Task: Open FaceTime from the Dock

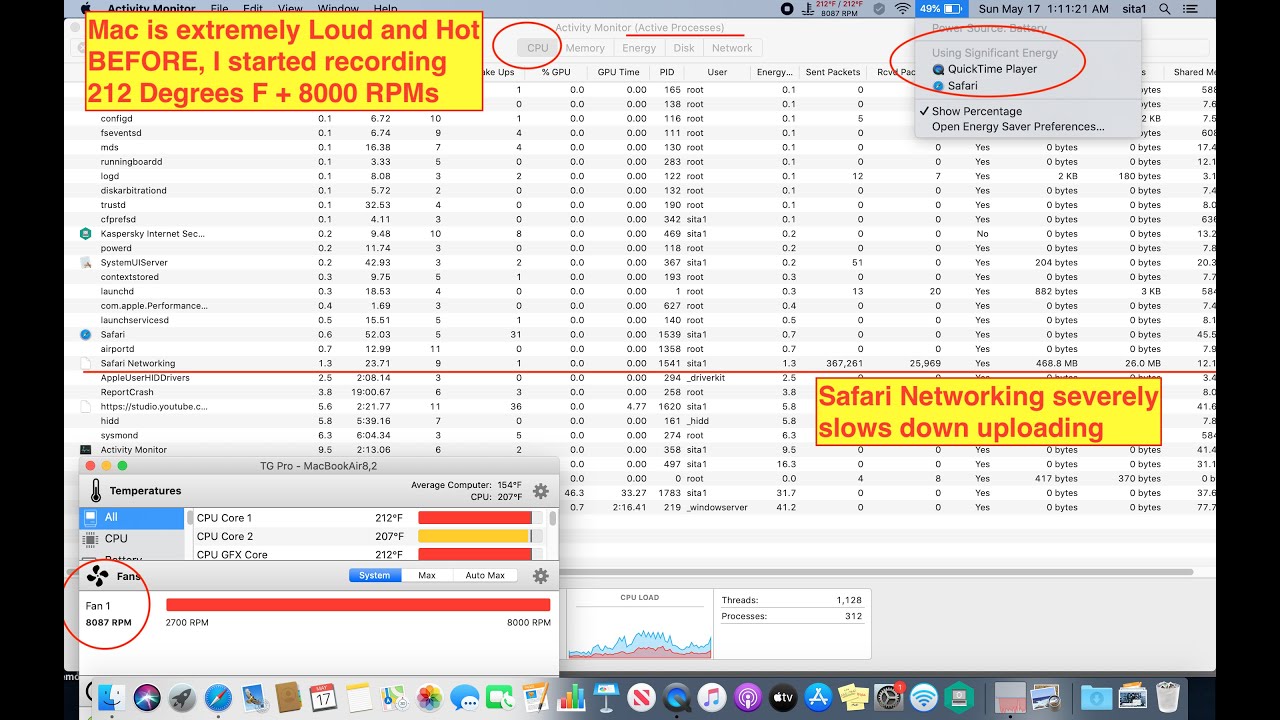Action: tap(500, 697)
